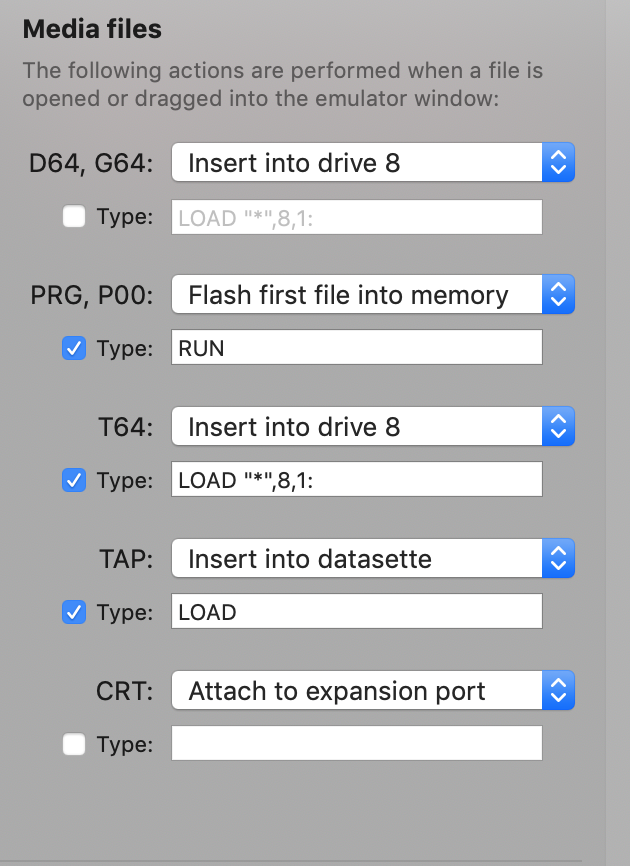Click the CRT dropdown blue arrow stepper
Image resolution: width=630 pixels, height=866 pixels.
pos(558,690)
